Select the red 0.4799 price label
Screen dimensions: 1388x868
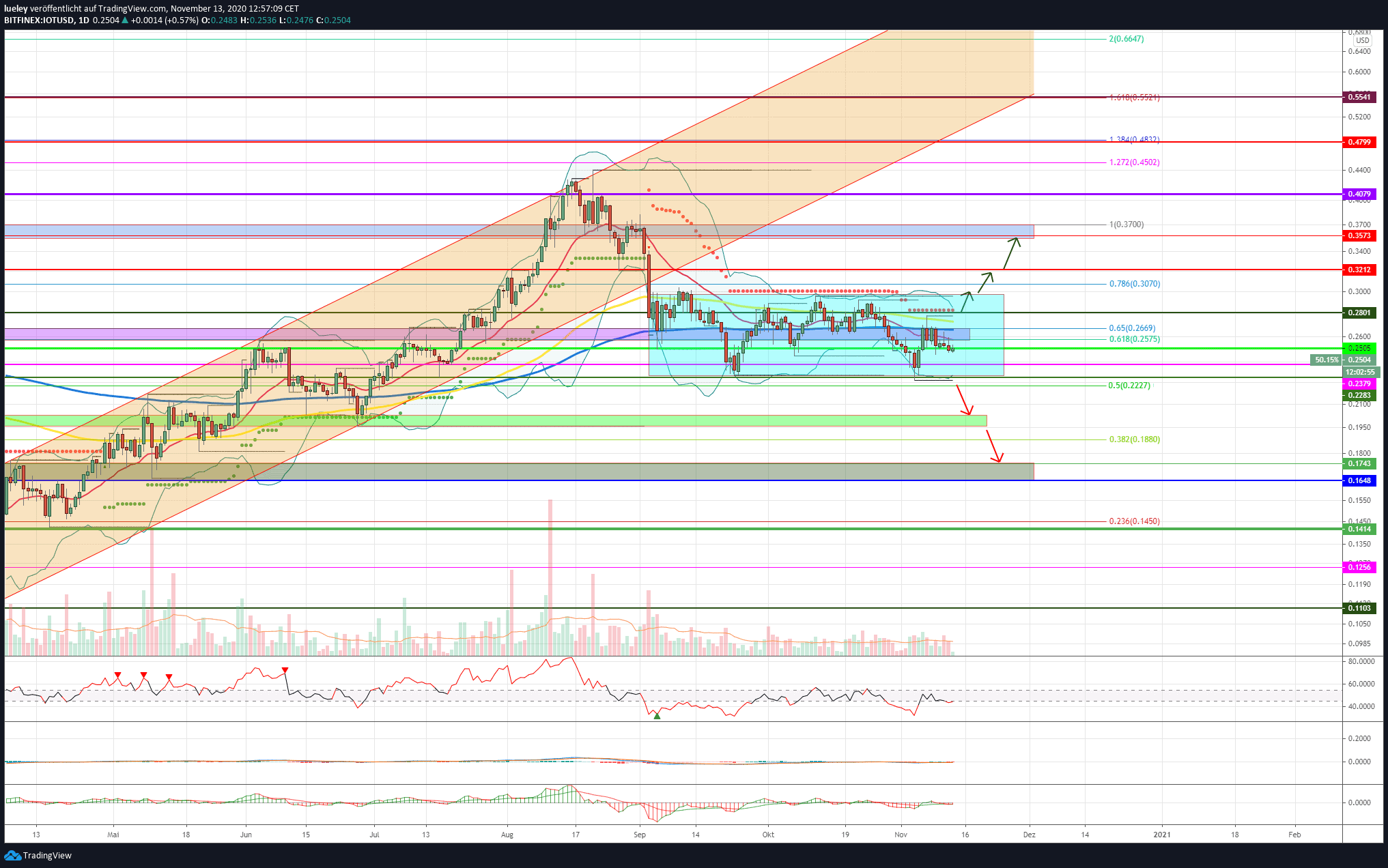1359,142
